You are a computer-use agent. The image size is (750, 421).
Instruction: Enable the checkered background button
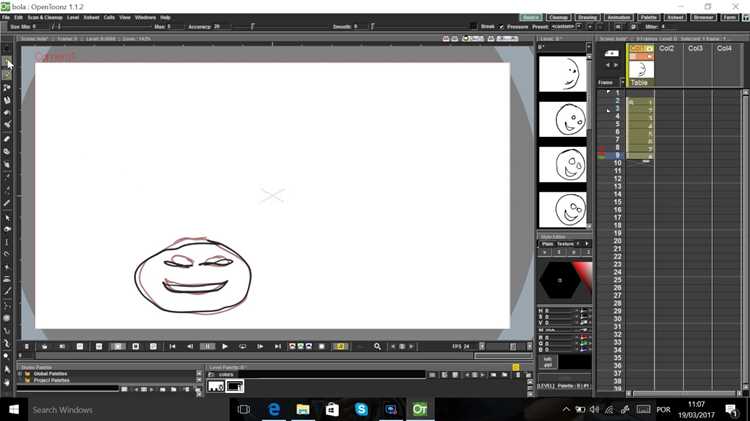point(153,346)
